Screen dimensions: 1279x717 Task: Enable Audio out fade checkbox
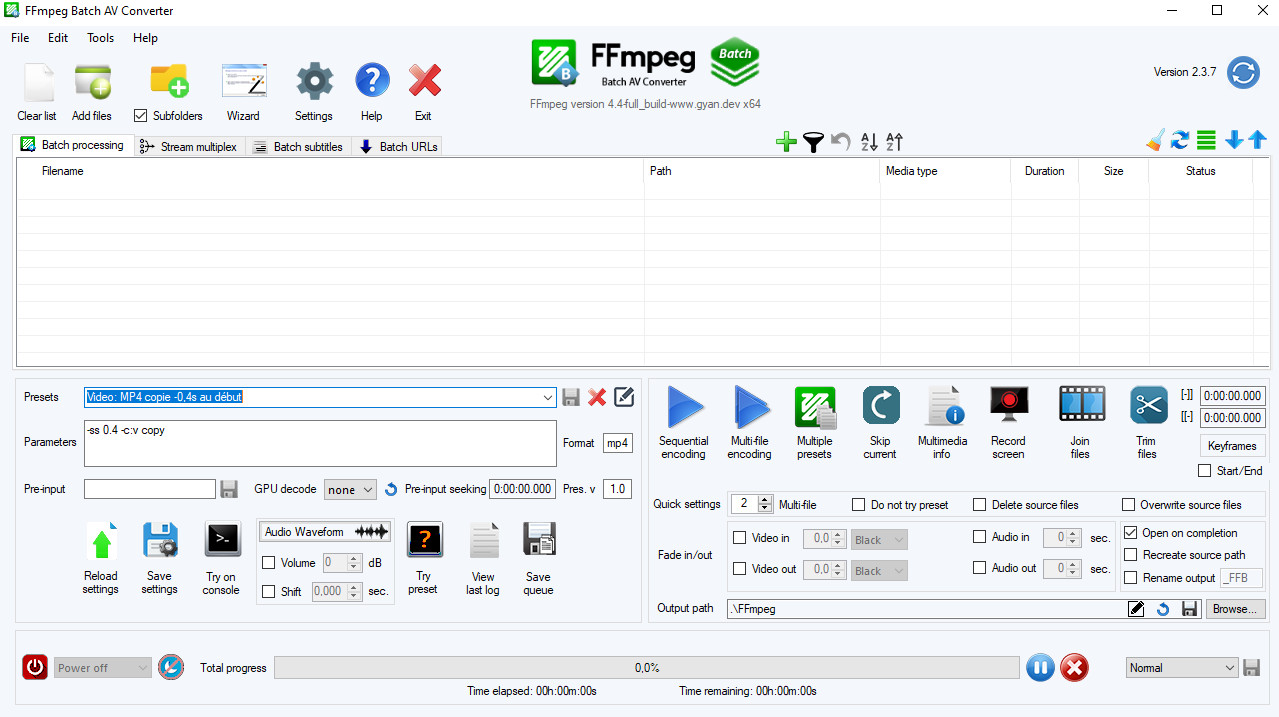click(x=980, y=568)
